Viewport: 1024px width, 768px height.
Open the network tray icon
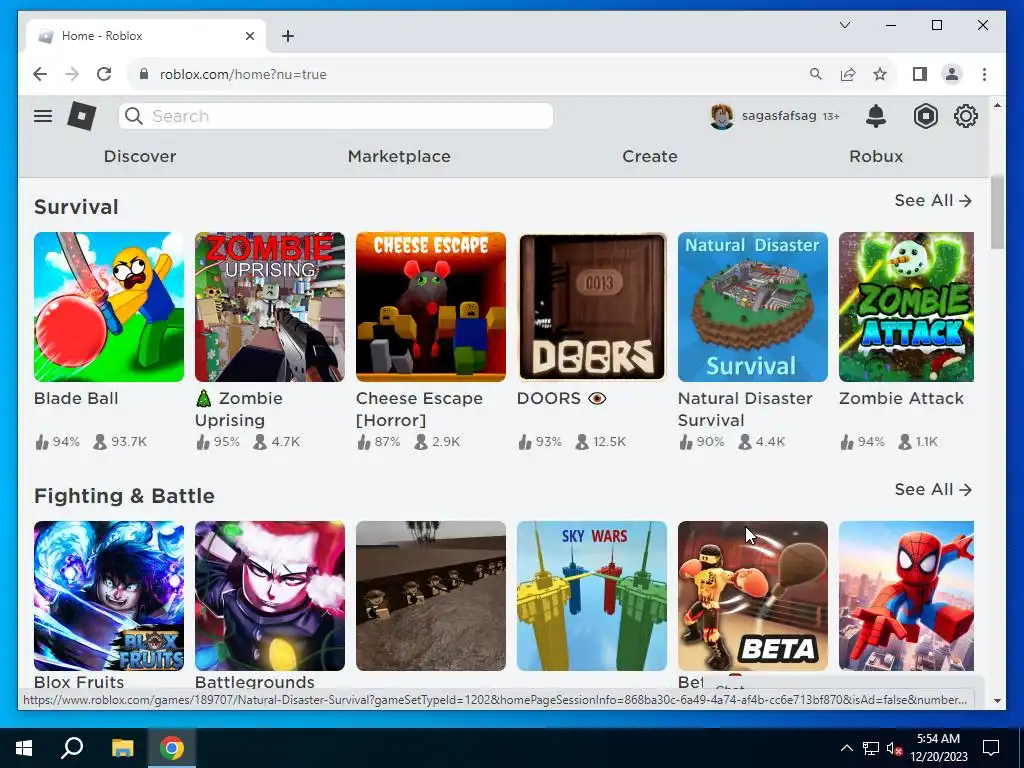pos(871,748)
